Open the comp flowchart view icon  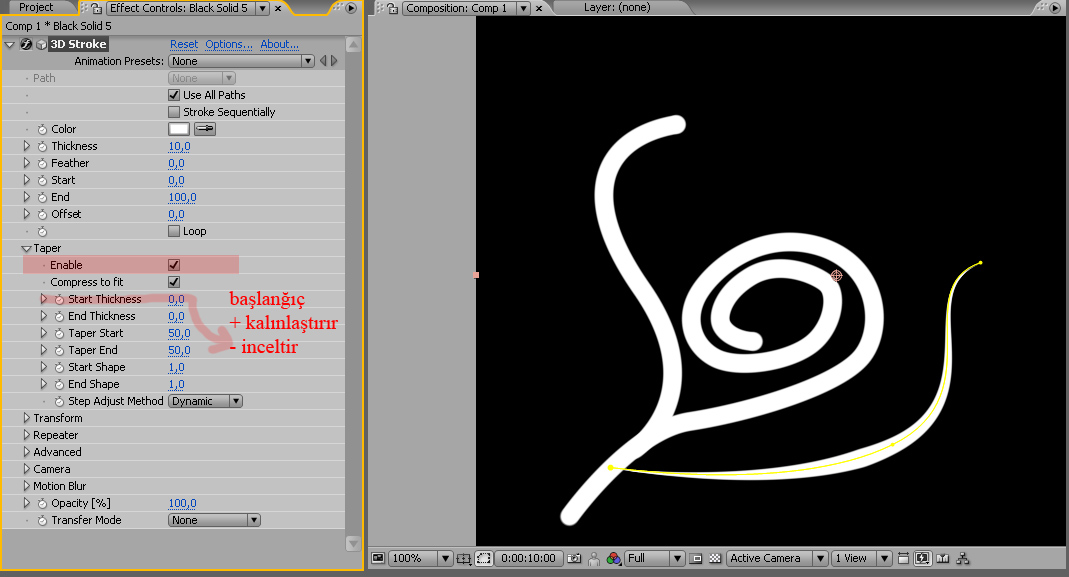(963, 558)
